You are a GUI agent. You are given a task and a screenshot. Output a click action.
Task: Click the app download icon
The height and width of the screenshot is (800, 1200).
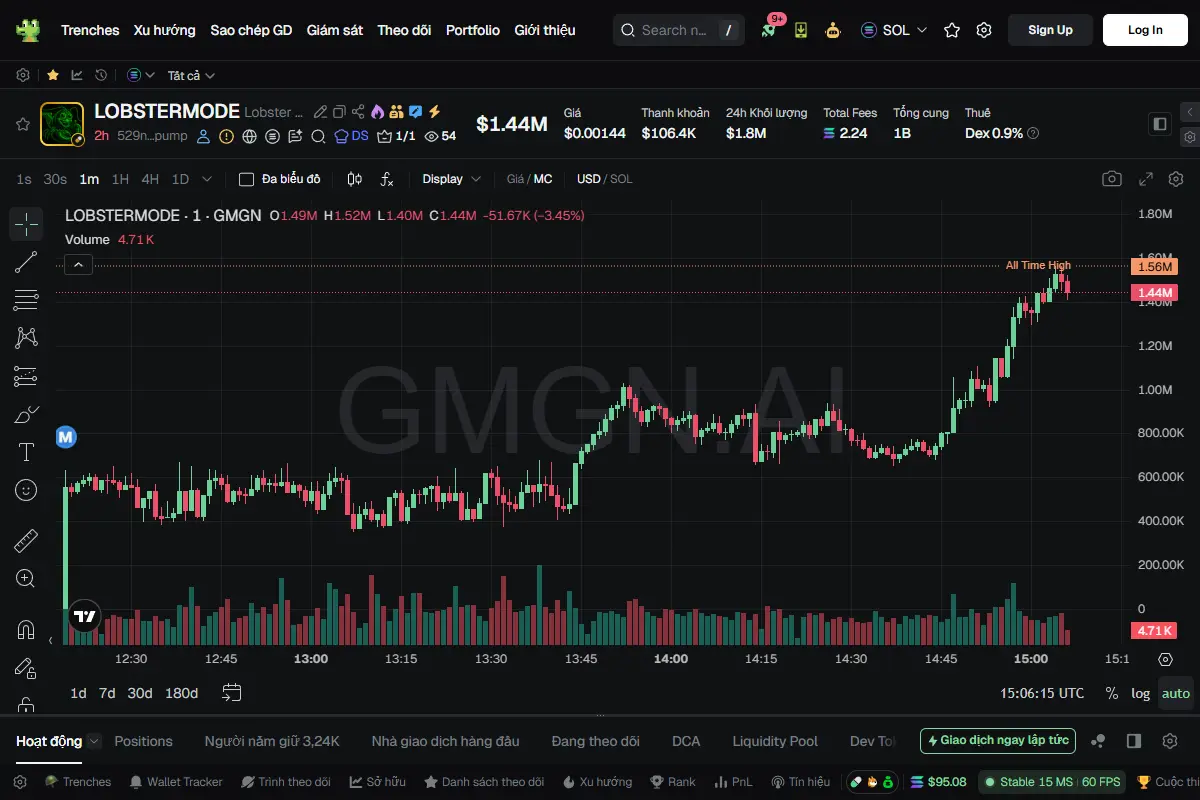801,30
